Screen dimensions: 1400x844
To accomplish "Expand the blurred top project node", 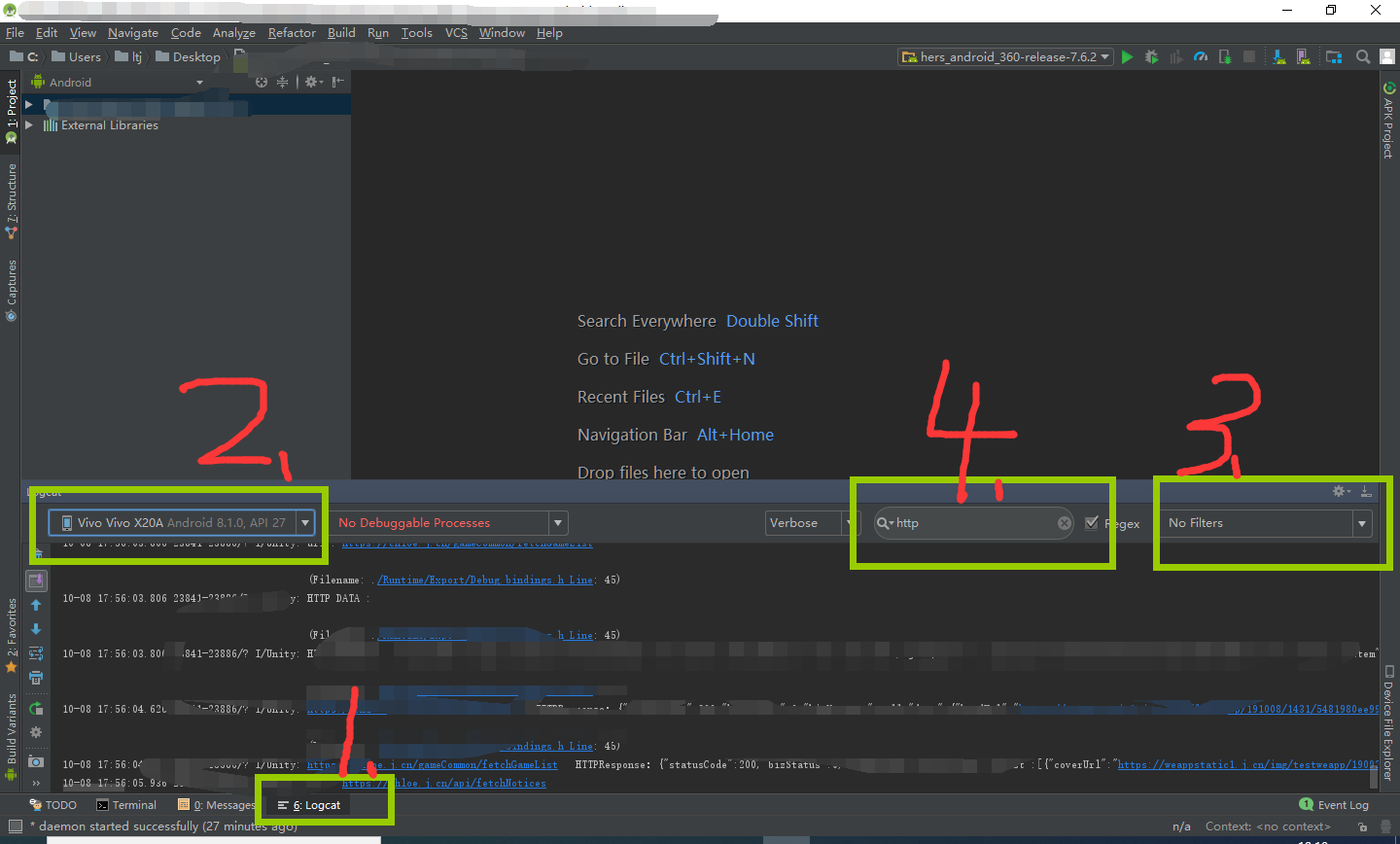I will [x=29, y=104].
